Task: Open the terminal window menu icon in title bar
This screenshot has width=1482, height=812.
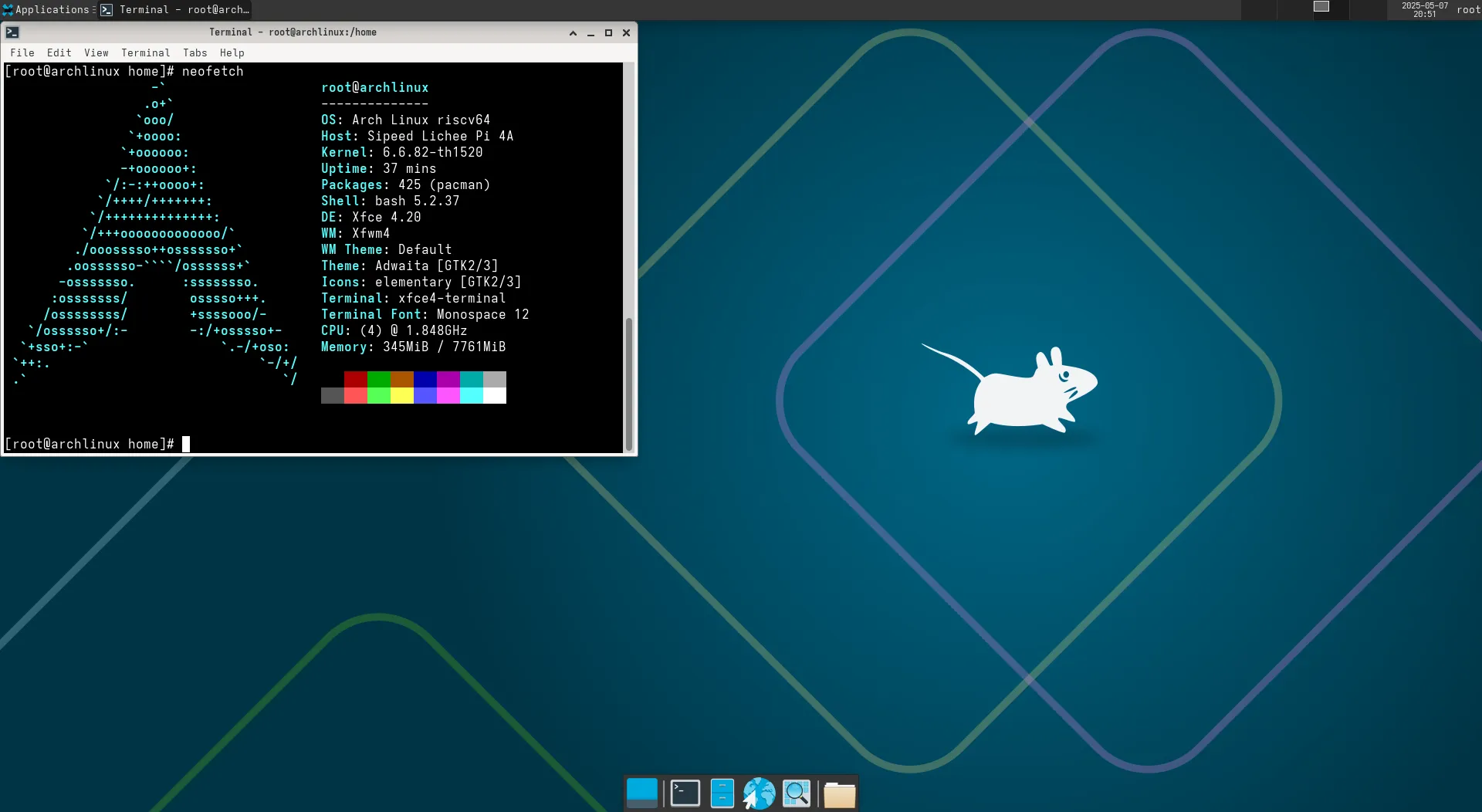Action: tap(12, 32)
